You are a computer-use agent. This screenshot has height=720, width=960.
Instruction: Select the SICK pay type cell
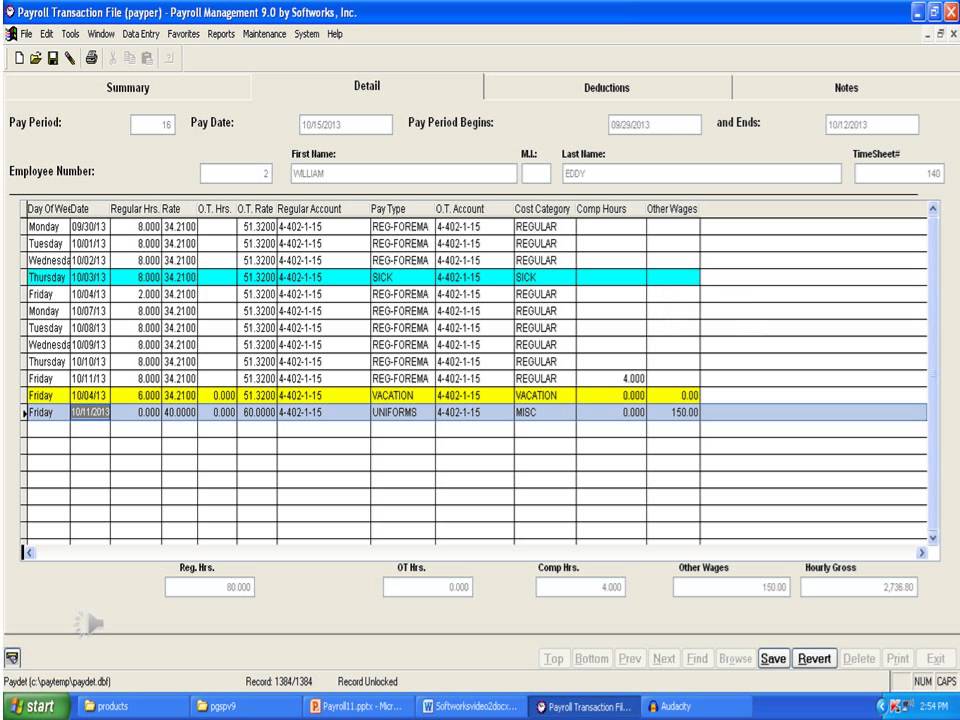pos(403,277)
